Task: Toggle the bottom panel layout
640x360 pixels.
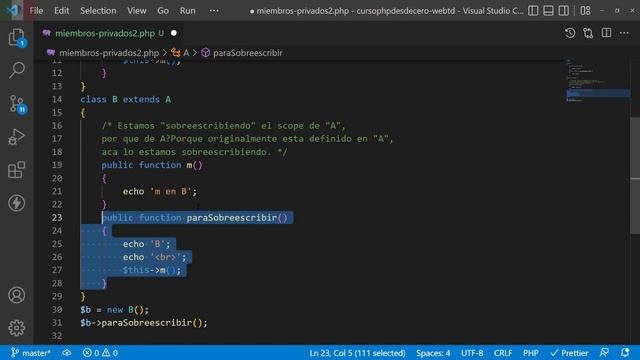Action: click(x=548, y=11)
